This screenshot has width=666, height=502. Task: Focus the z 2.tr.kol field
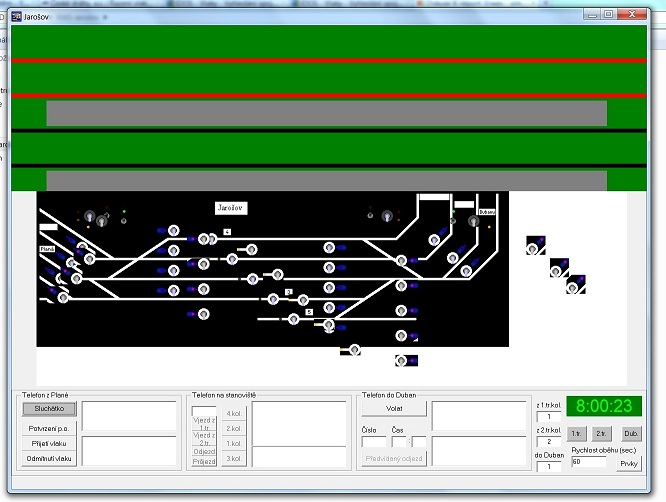[x=549, y=442]
